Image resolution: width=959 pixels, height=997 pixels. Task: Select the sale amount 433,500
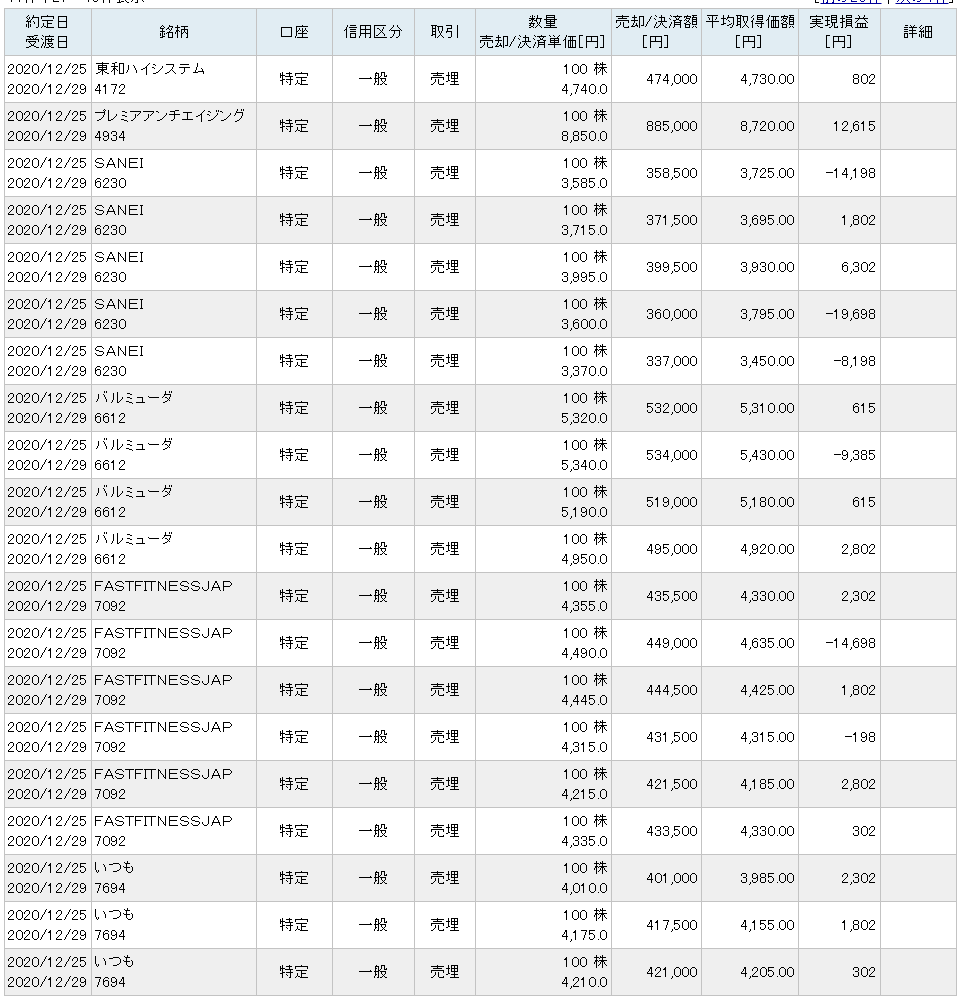[672, 832]
